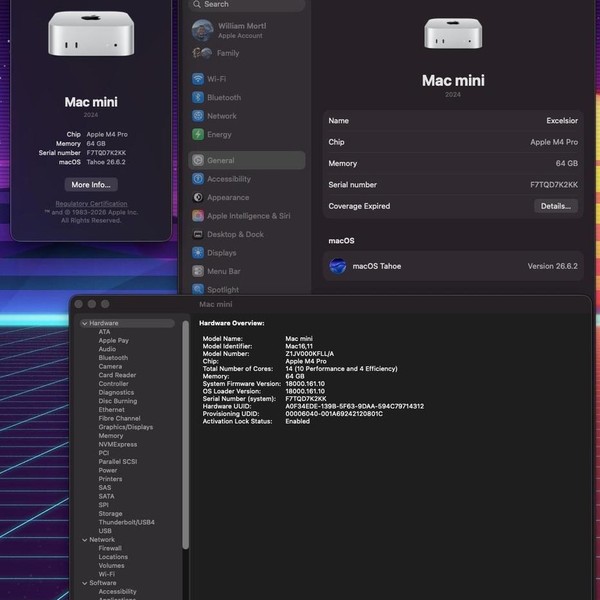600x600 pixels.
Task: Select Wi-Fi under Network in System Information
Action: 107,574
